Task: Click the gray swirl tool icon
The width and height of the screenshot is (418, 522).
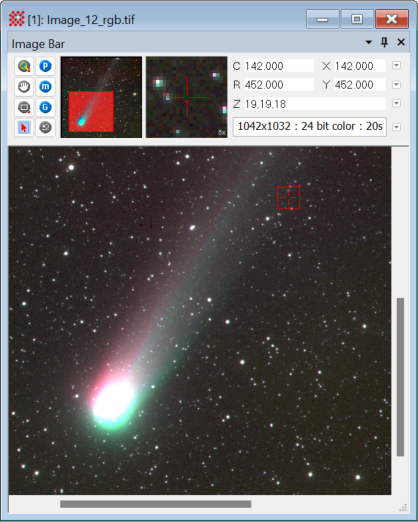Action: click(x=45, y=127)
